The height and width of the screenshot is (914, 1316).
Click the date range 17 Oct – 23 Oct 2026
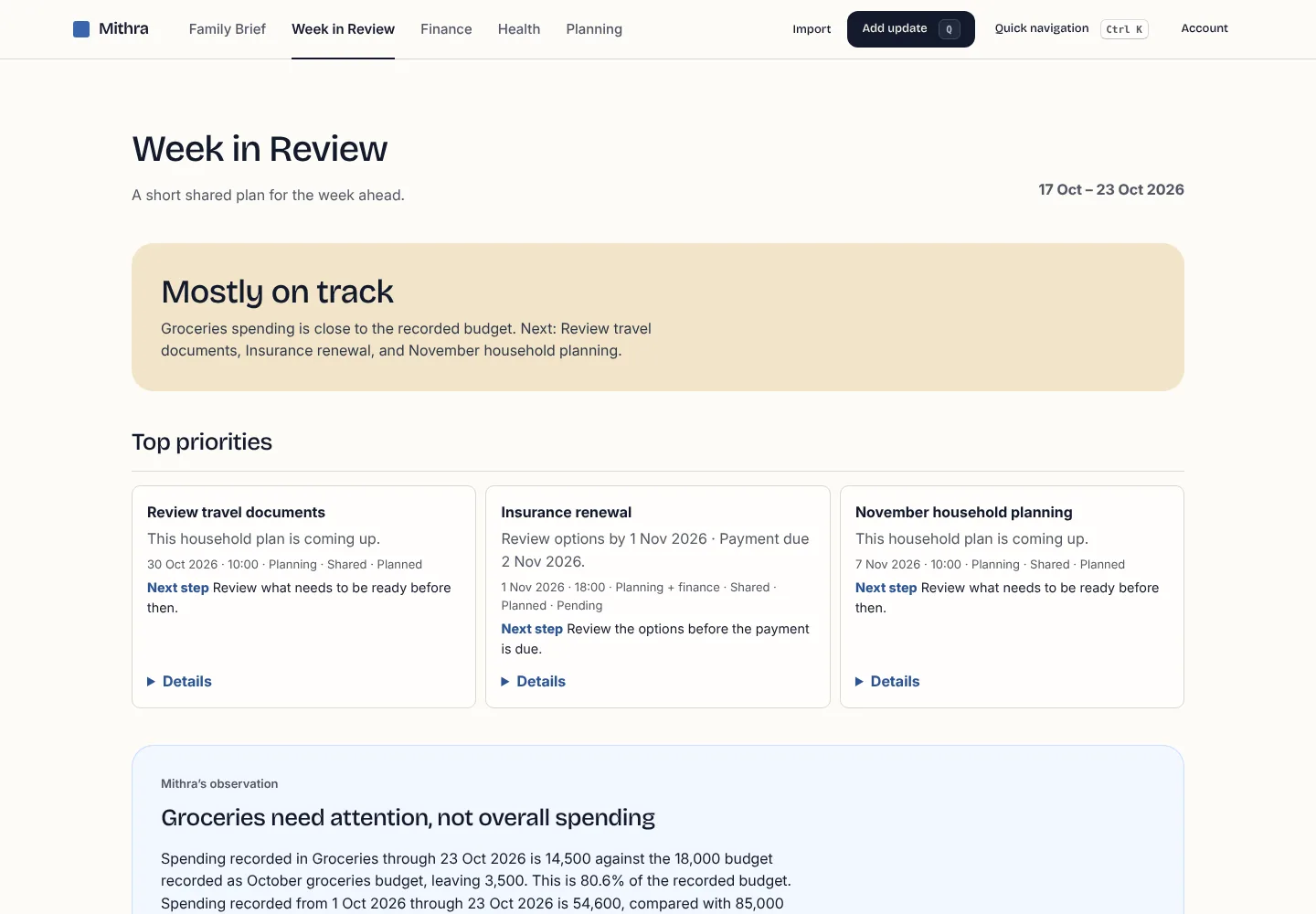[x=1111, y=189]
